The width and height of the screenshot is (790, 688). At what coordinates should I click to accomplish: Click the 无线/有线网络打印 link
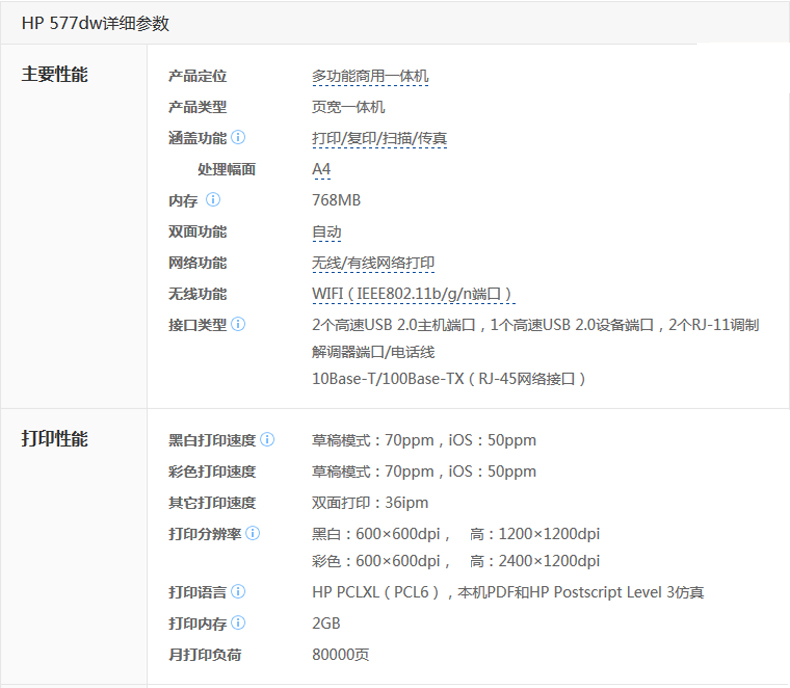click(373, 263)
